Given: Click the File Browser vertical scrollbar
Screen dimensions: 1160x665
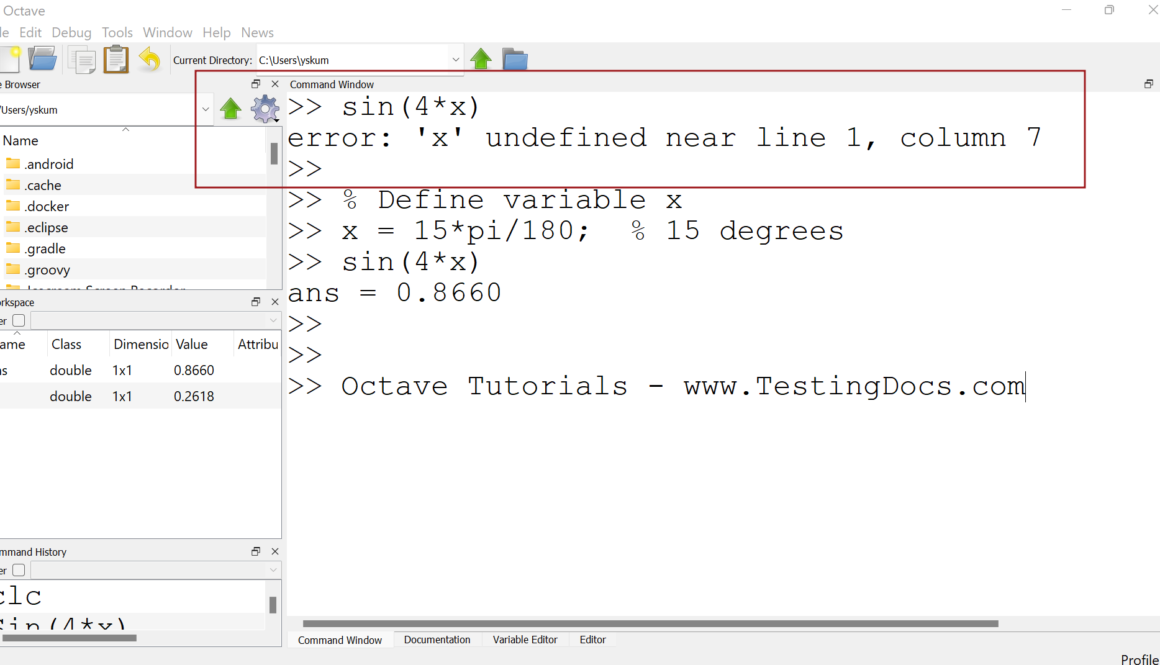Looking at the screenshot, I should tap(274, 153).
